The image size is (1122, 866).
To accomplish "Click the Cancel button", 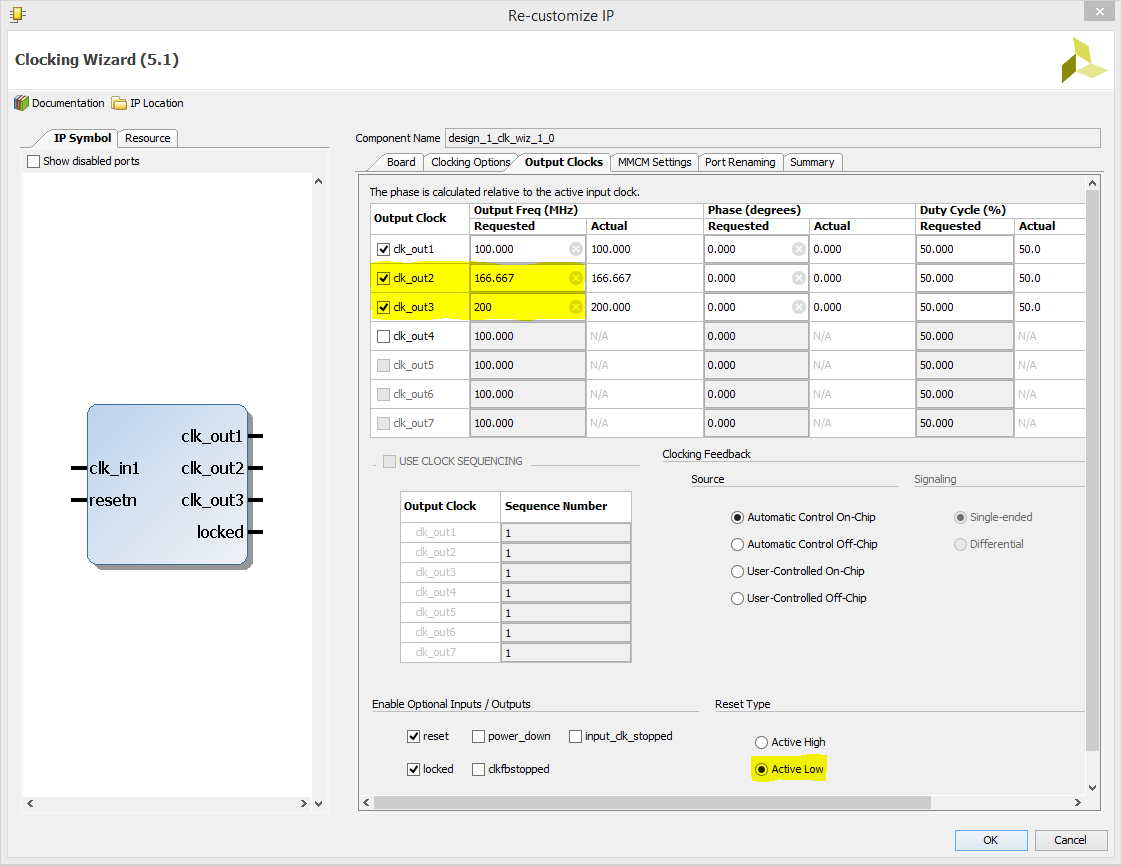I will click(1070, 840).
